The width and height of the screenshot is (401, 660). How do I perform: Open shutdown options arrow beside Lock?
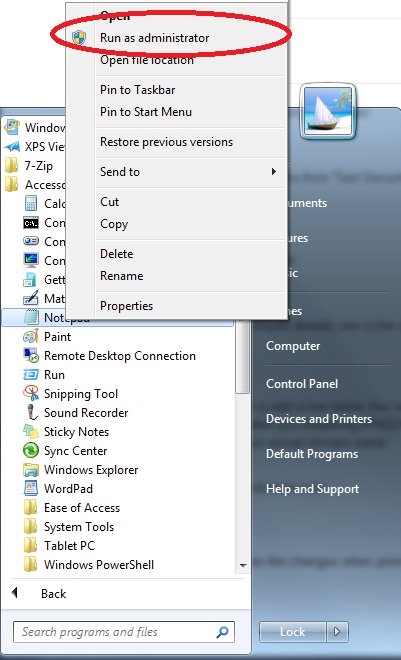[x=337, y=632]
